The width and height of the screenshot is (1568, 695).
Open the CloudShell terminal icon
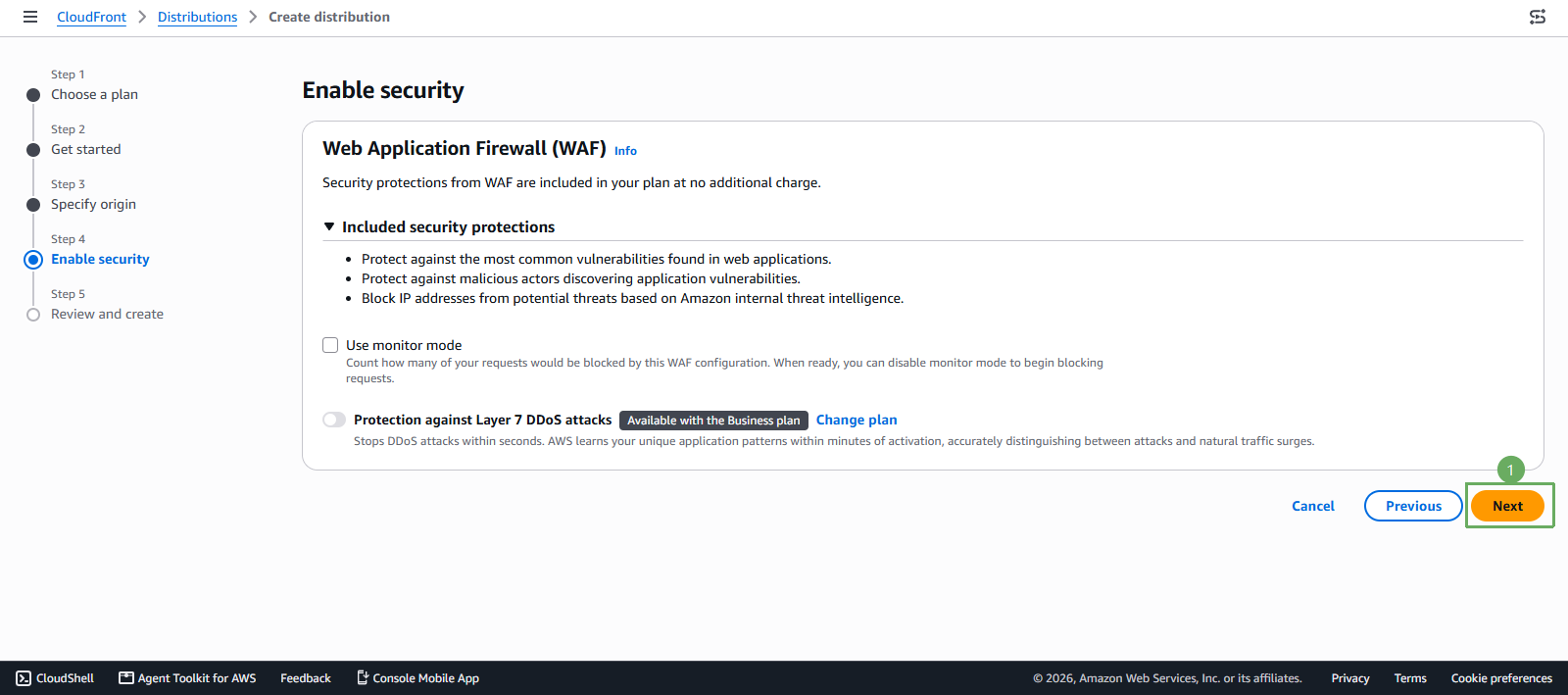pyautogui.click(x=24, y=678)
